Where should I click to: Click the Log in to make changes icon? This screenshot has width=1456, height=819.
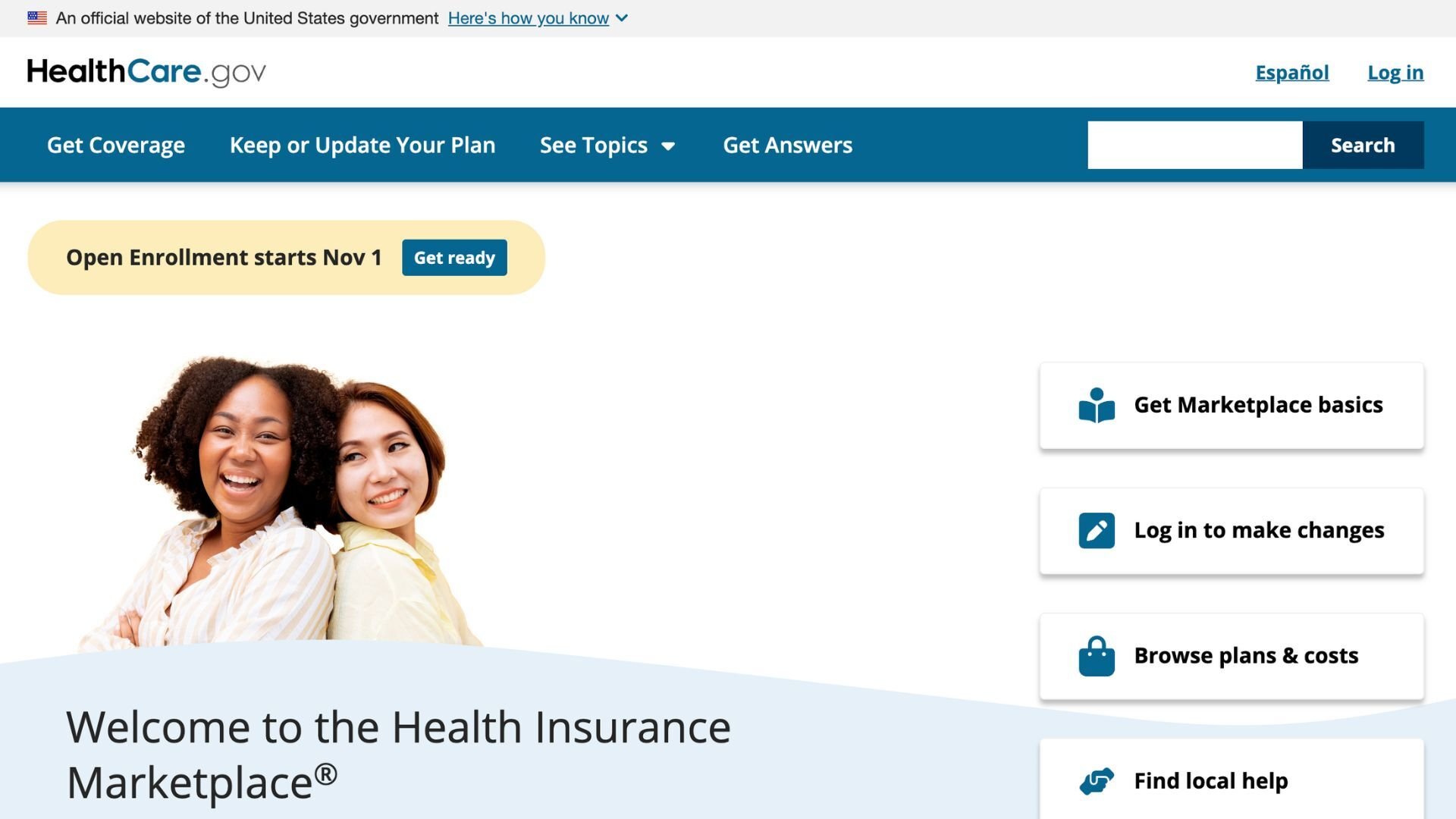pos(1096,530)
